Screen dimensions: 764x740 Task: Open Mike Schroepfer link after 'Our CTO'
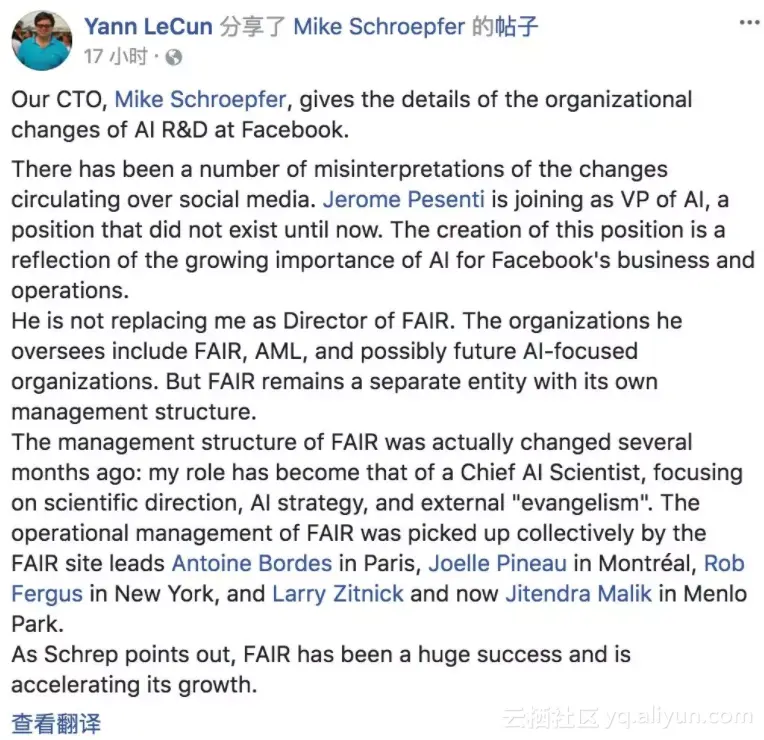pos(200,100)
